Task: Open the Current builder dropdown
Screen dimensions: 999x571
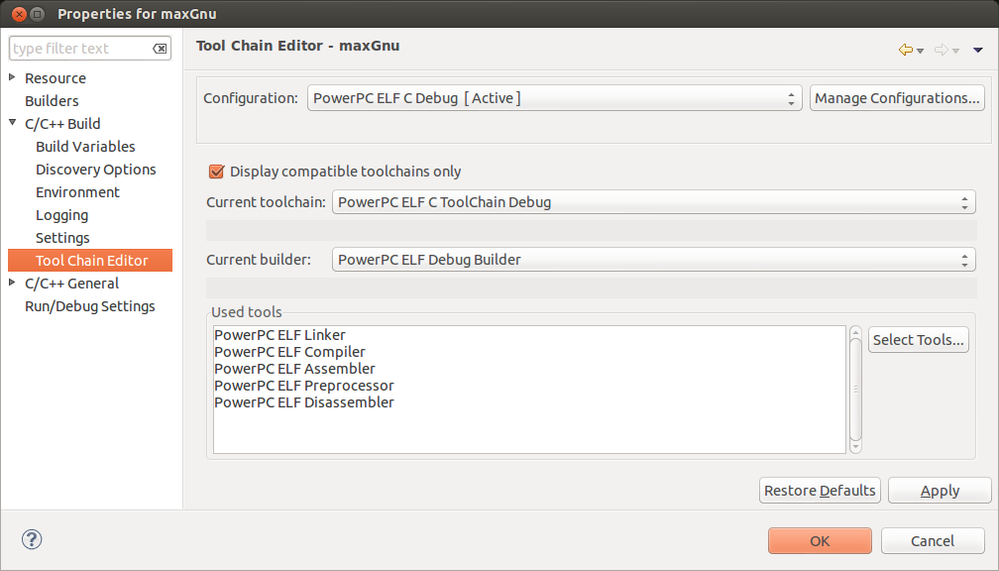Action: click(653, 260)
